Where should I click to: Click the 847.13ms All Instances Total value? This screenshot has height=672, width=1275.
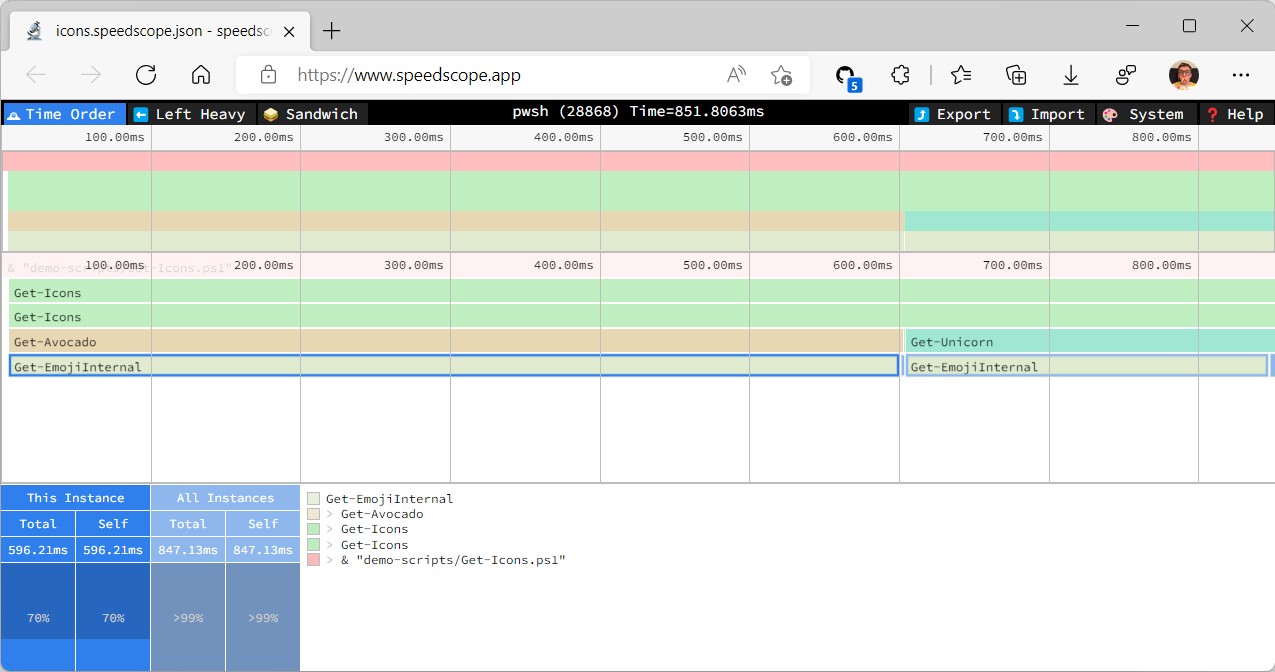(x=188, y=550)
